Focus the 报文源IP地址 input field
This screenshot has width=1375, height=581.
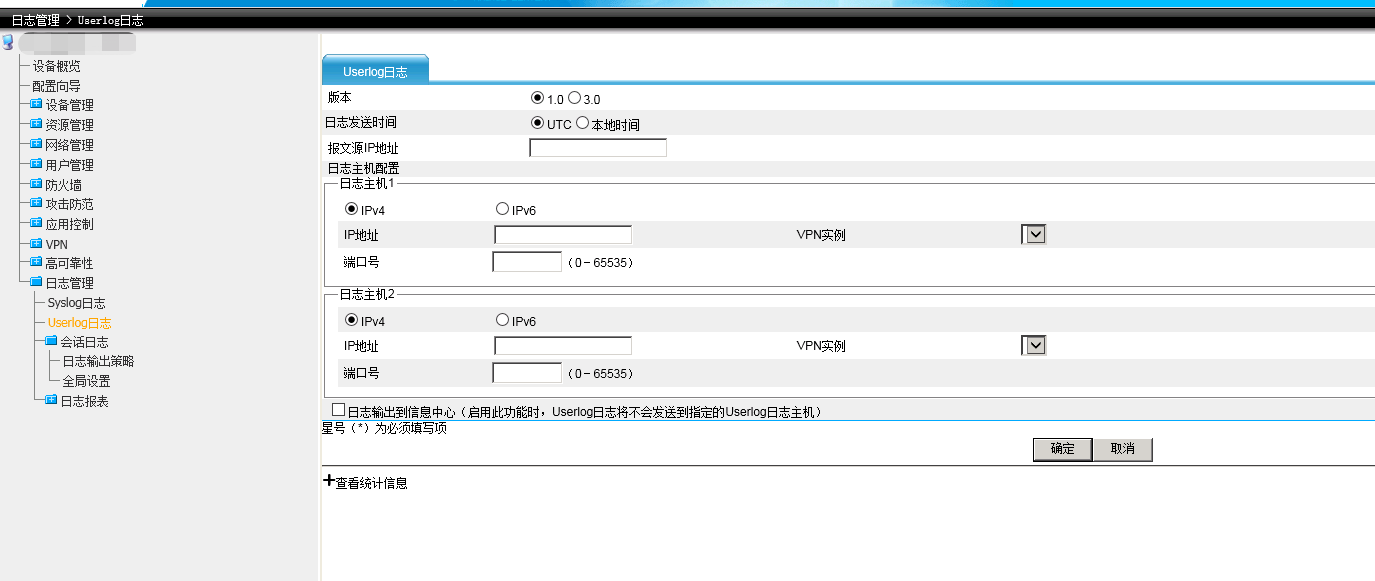[x=598, y=148]
